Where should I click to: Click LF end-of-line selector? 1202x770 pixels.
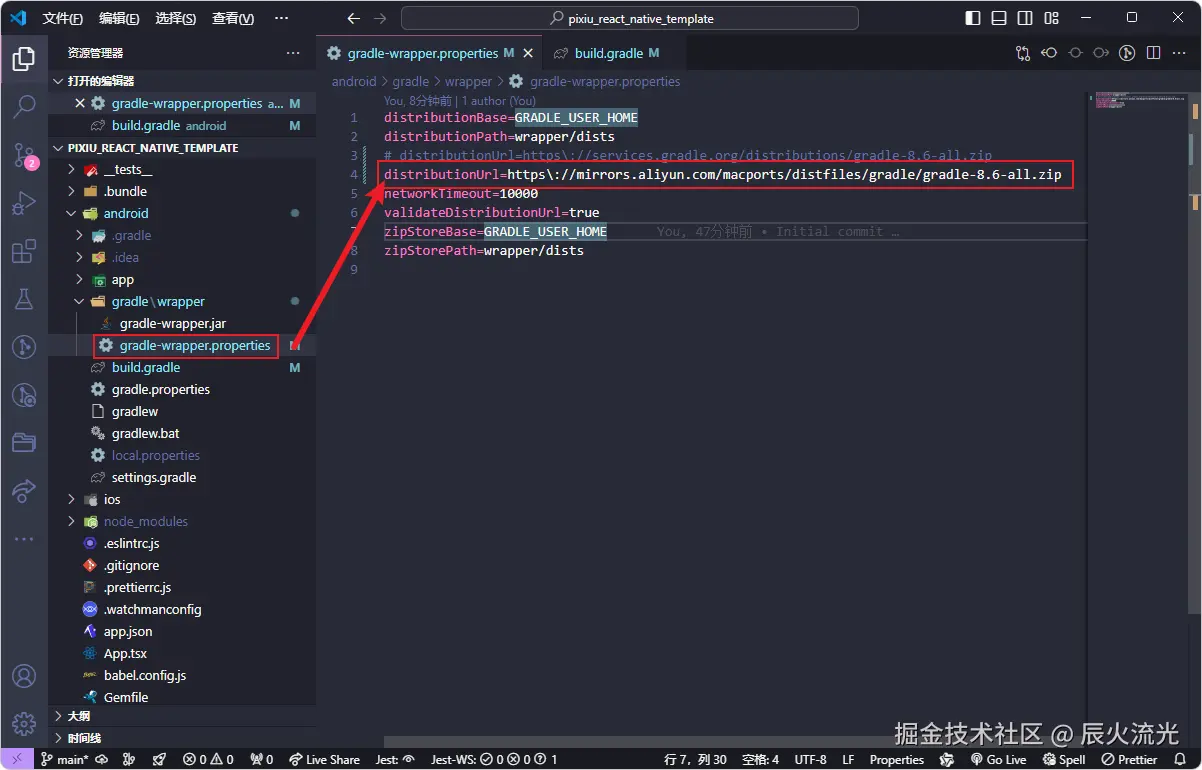(848, 760)
